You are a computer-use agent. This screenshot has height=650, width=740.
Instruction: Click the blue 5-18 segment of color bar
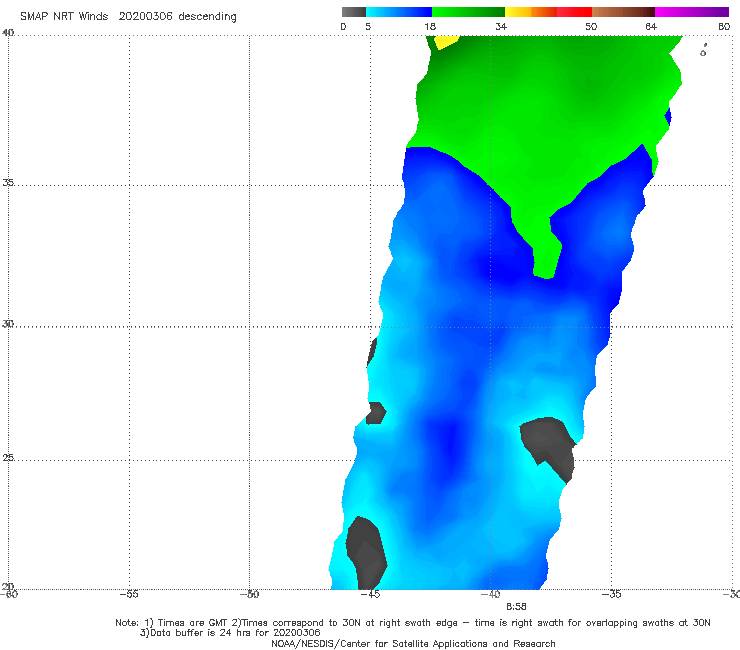[x=399, y=12]
